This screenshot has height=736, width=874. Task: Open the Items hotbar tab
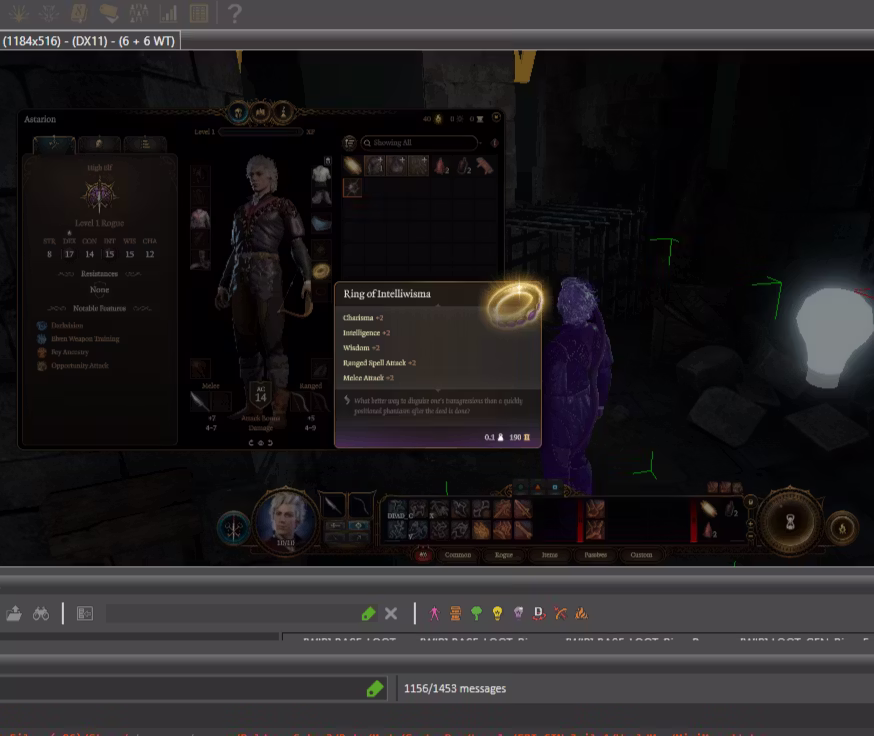(x=549, y=555)
